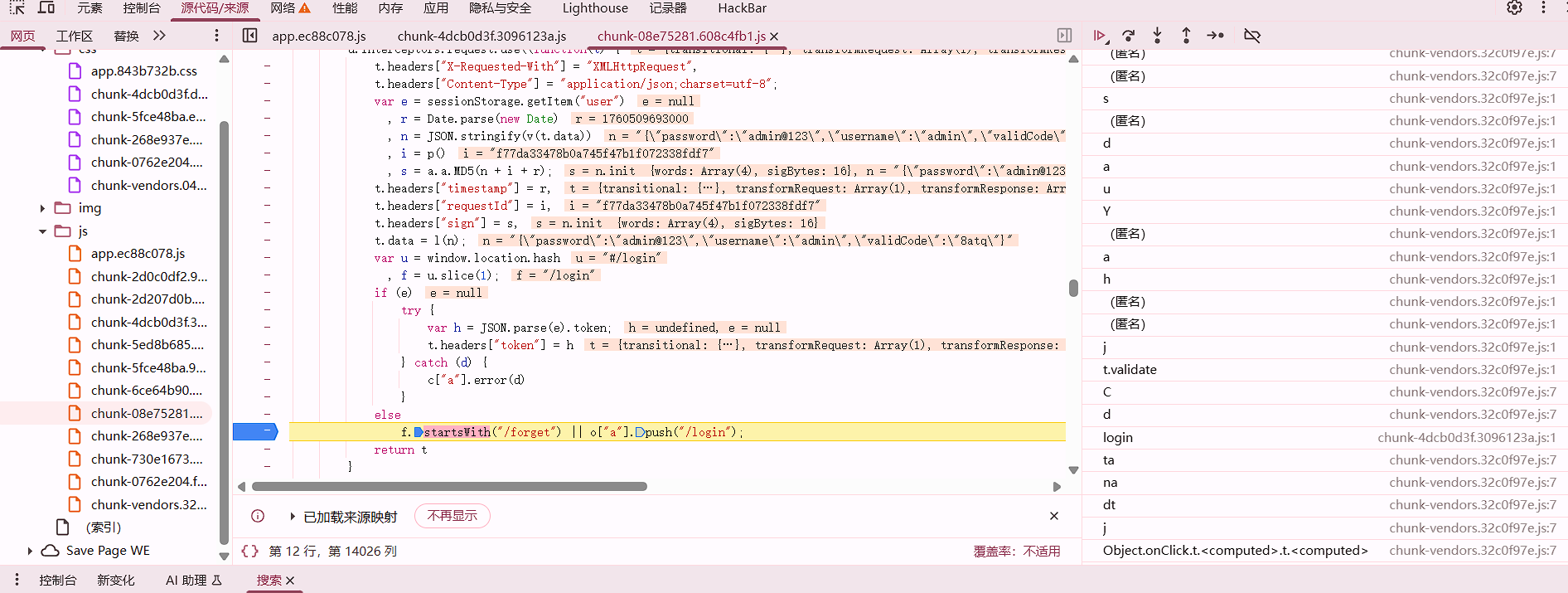Hide the navigator sidebar panel

(249, 36)
